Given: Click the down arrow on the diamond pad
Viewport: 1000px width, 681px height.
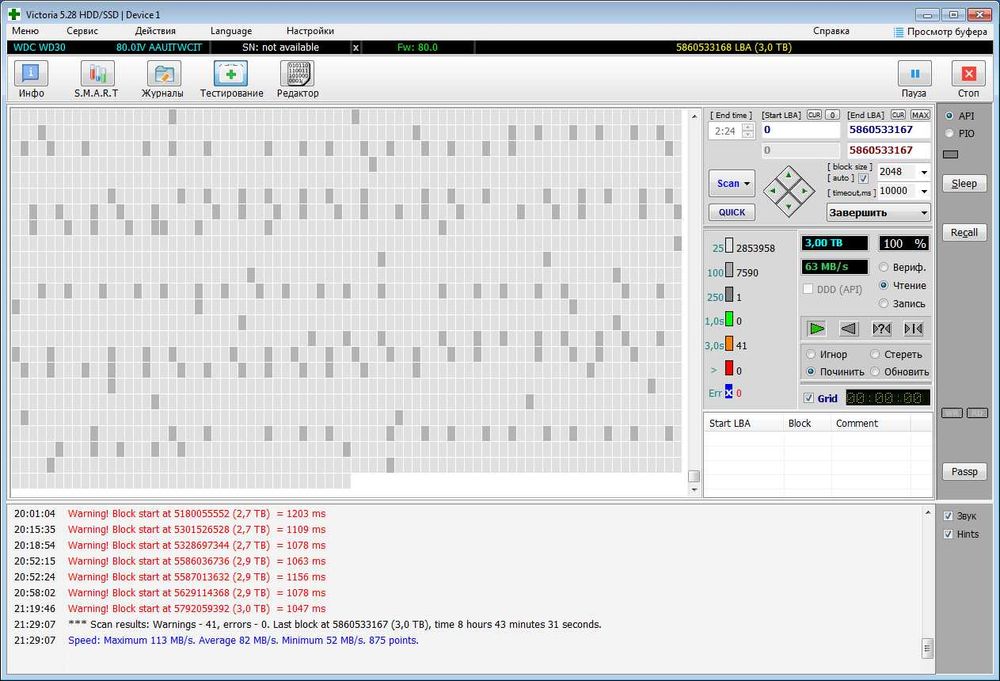Looking at the screenshot, I should 789,207.
